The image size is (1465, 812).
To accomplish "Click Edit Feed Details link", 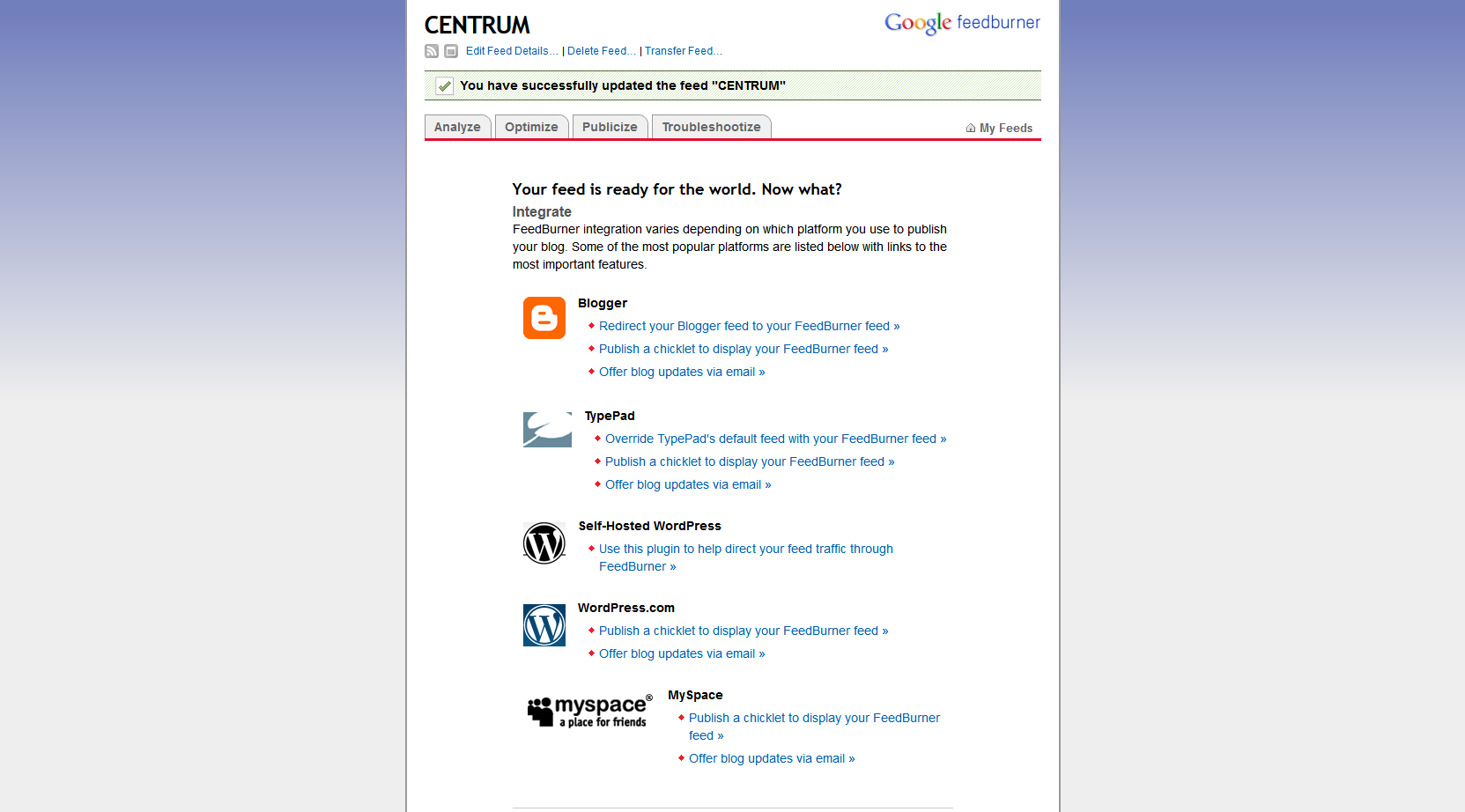I will 512,51.
